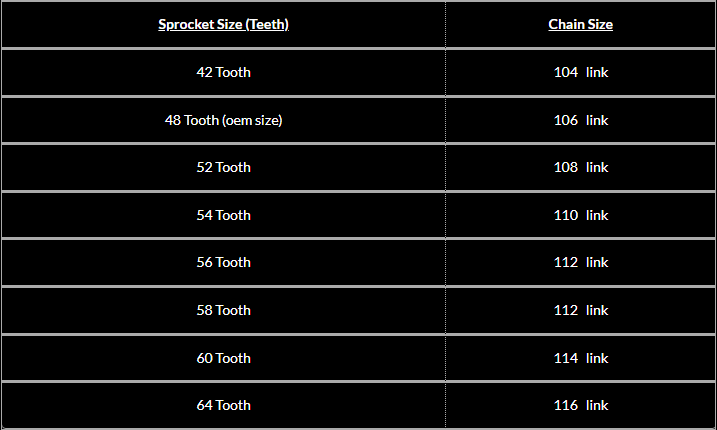
Task: Click the word "Teeth" in the header
Action: coord(266,24)
